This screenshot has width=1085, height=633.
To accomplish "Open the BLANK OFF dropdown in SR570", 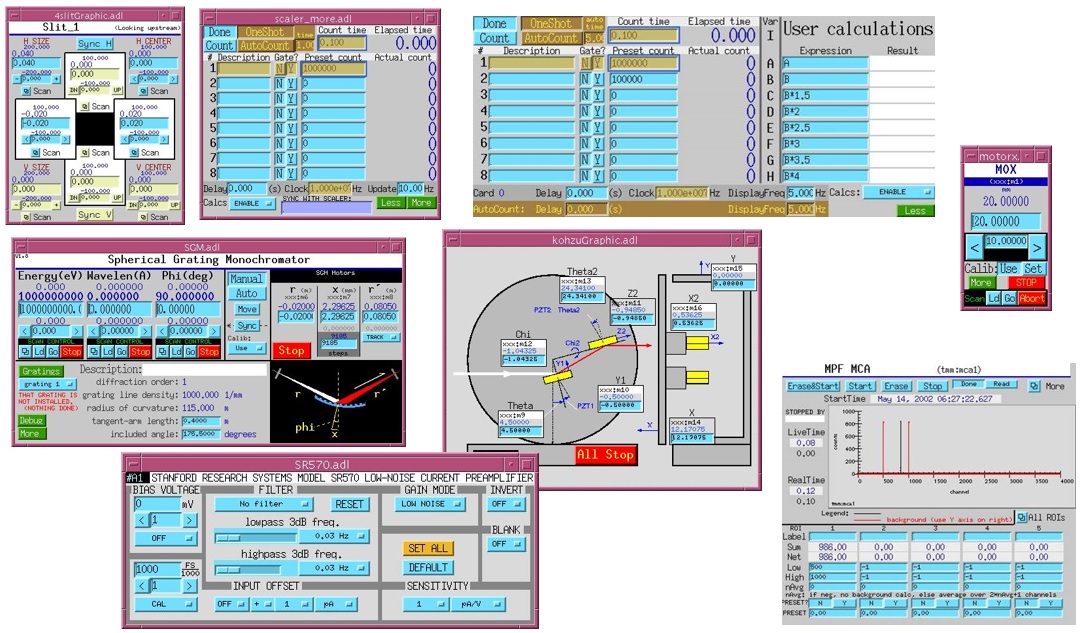I will (505, 544).
